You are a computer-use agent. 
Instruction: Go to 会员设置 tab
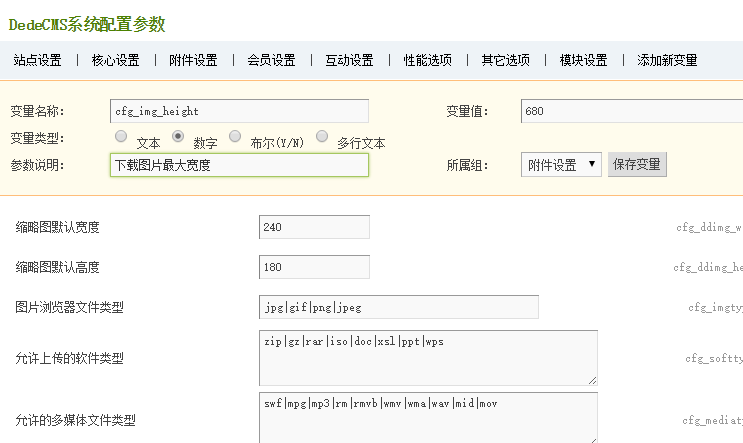click(272, 60)
